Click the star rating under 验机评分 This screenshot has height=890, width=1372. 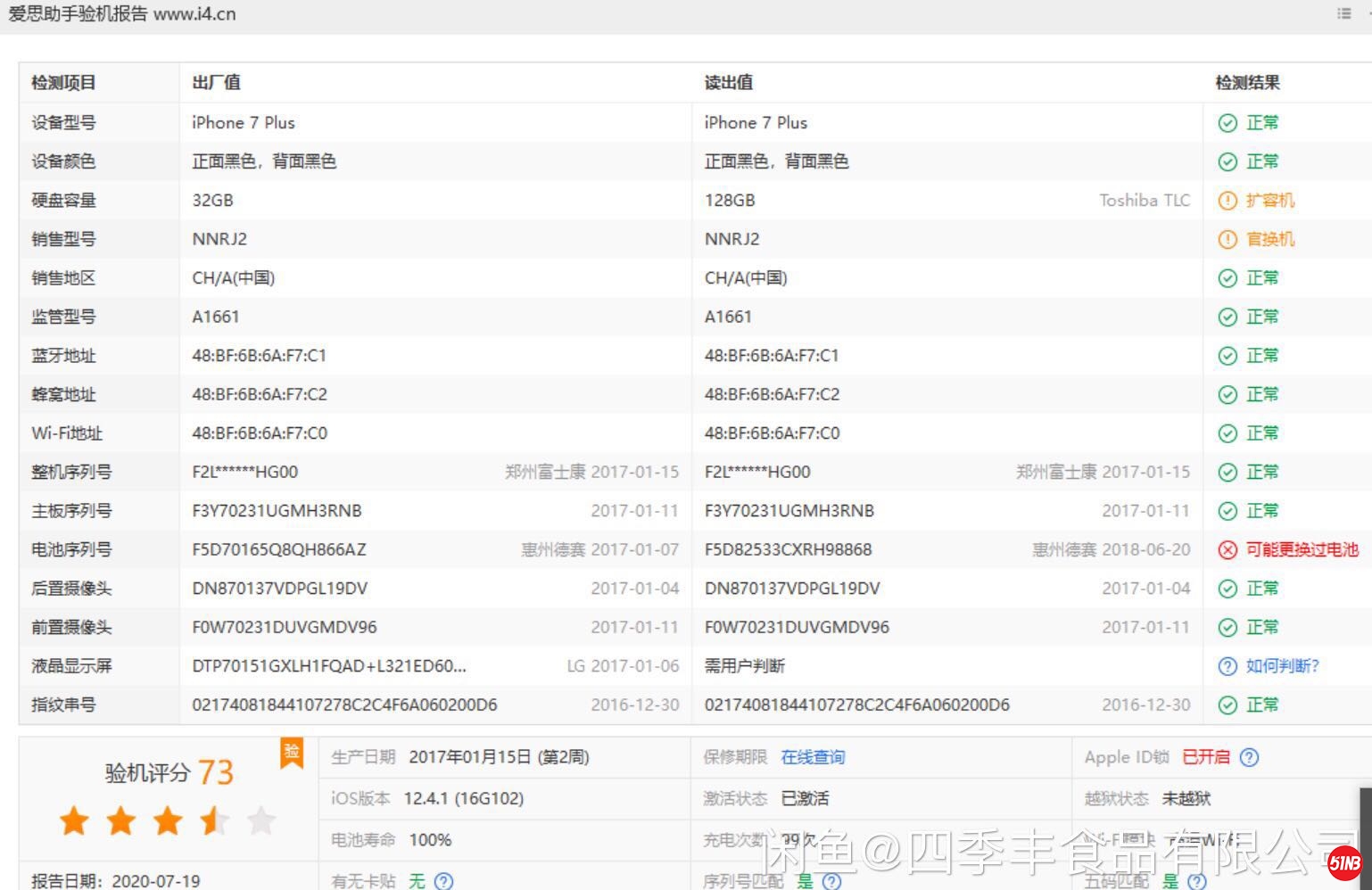pos(168,820)
